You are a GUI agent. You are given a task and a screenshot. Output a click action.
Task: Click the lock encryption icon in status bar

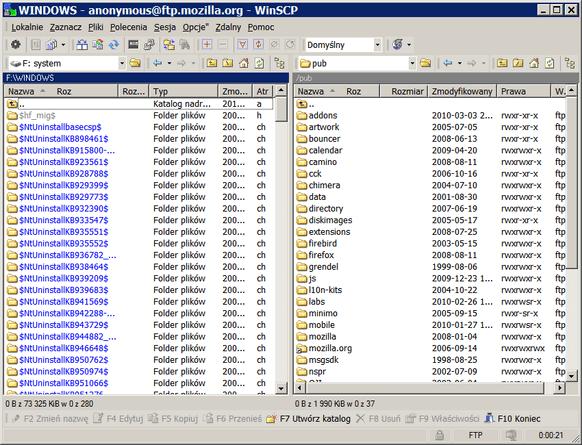pos(439,435)
